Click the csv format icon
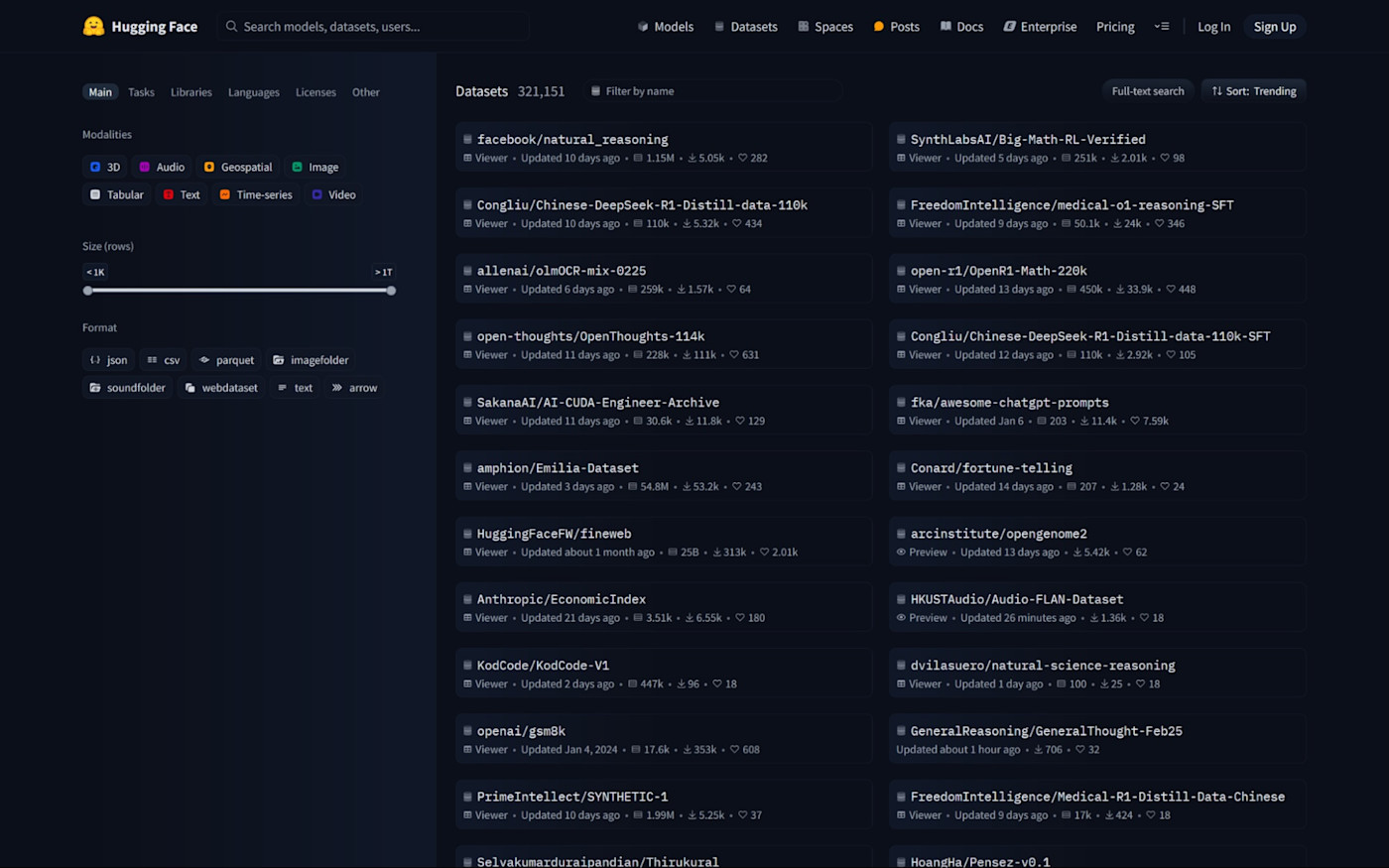 (152, 360)
